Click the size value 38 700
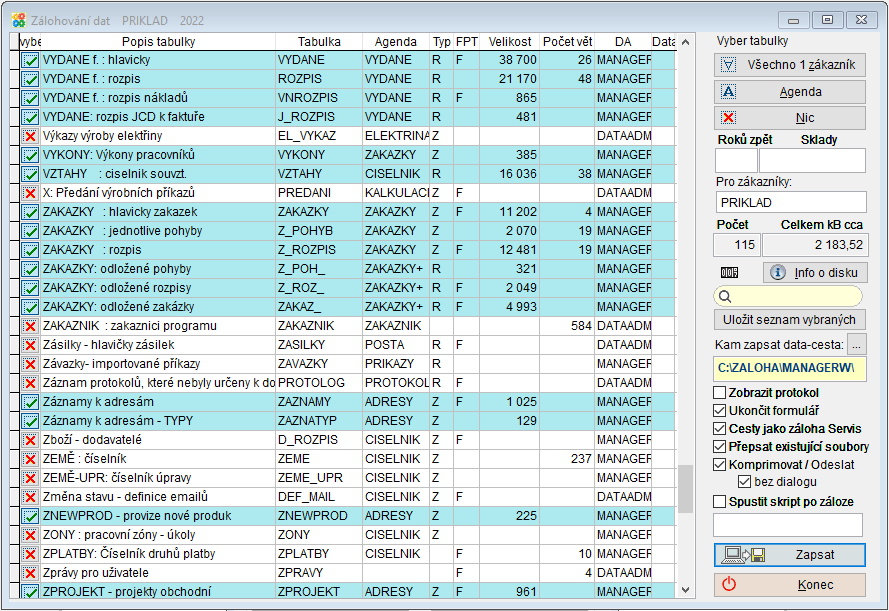This screenshot has width=889, height=611. (x=518, y=60)
